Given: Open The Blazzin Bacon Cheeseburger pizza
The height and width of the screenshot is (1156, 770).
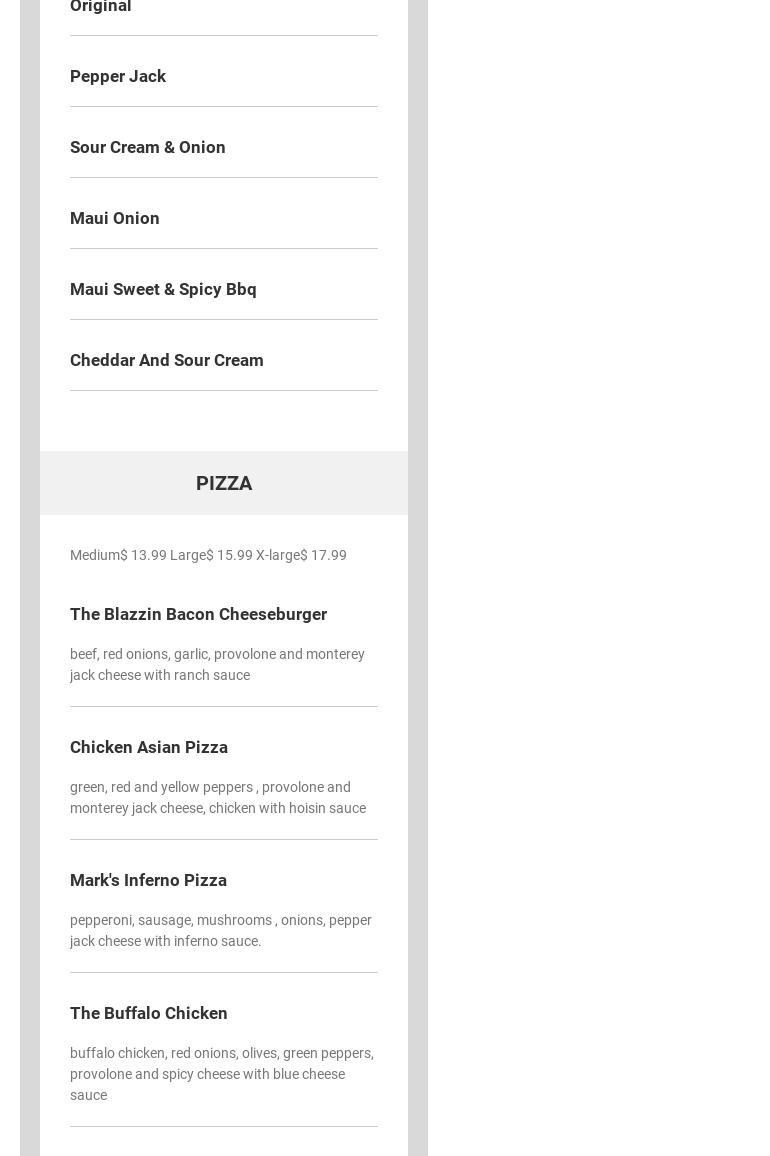Looking at the screenshot, I should coord(198,614).
